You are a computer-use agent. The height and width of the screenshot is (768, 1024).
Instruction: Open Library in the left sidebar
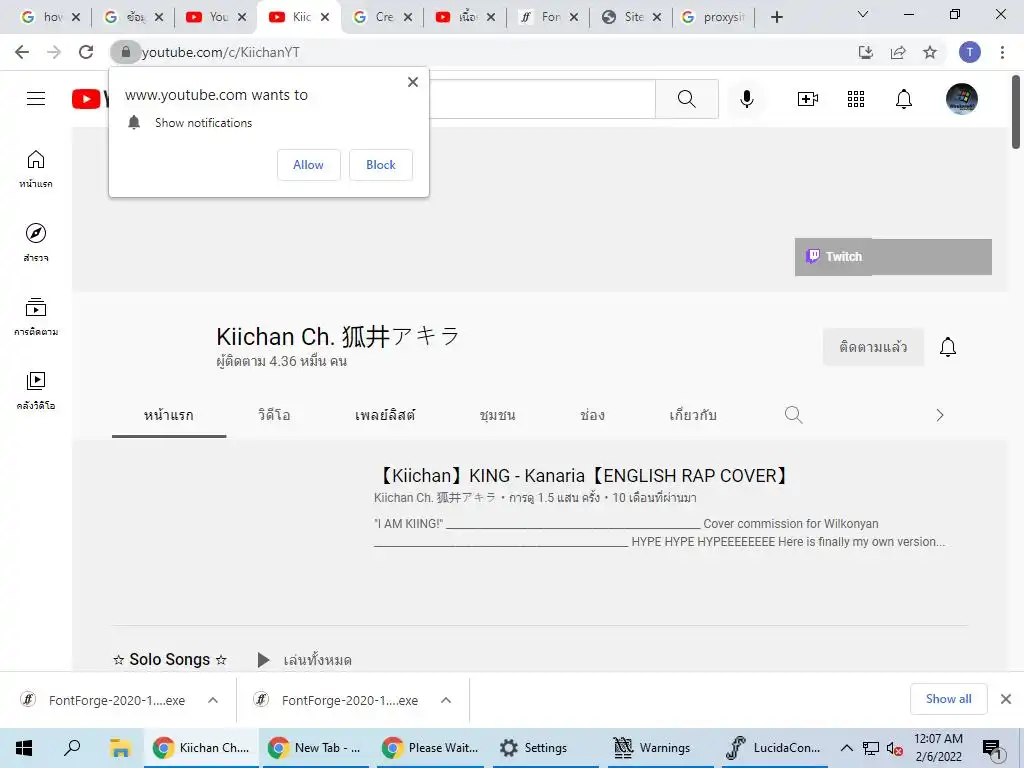(x=36, y=391)
